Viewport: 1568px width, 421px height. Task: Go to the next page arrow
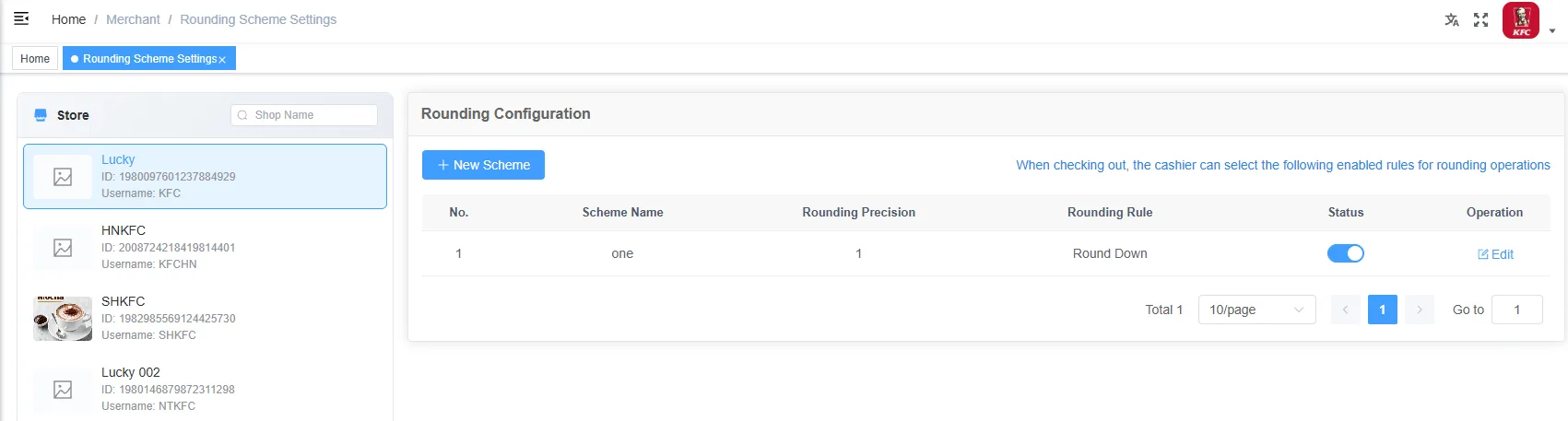point(1420,310)
